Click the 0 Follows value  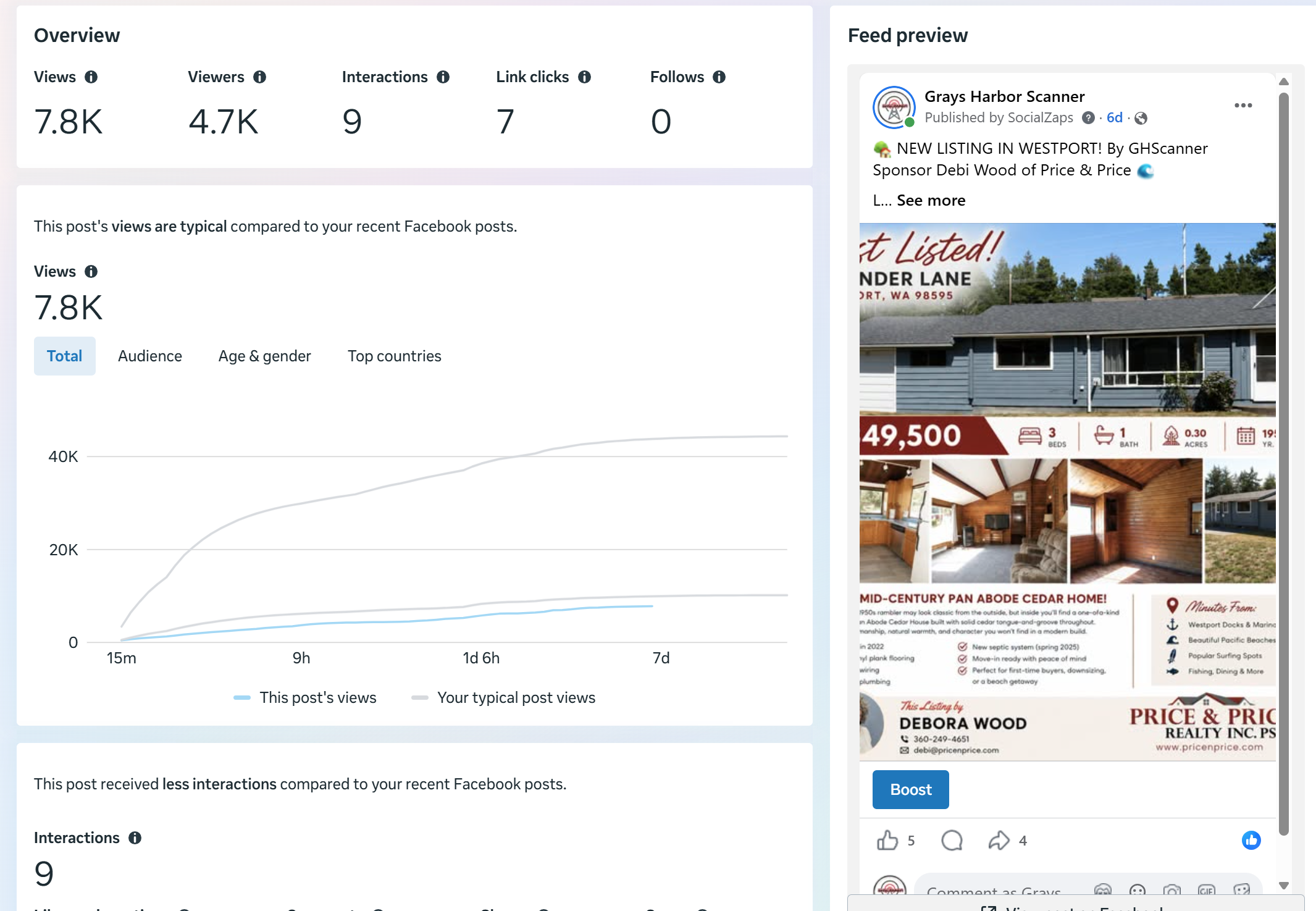(x=661, y=122)
